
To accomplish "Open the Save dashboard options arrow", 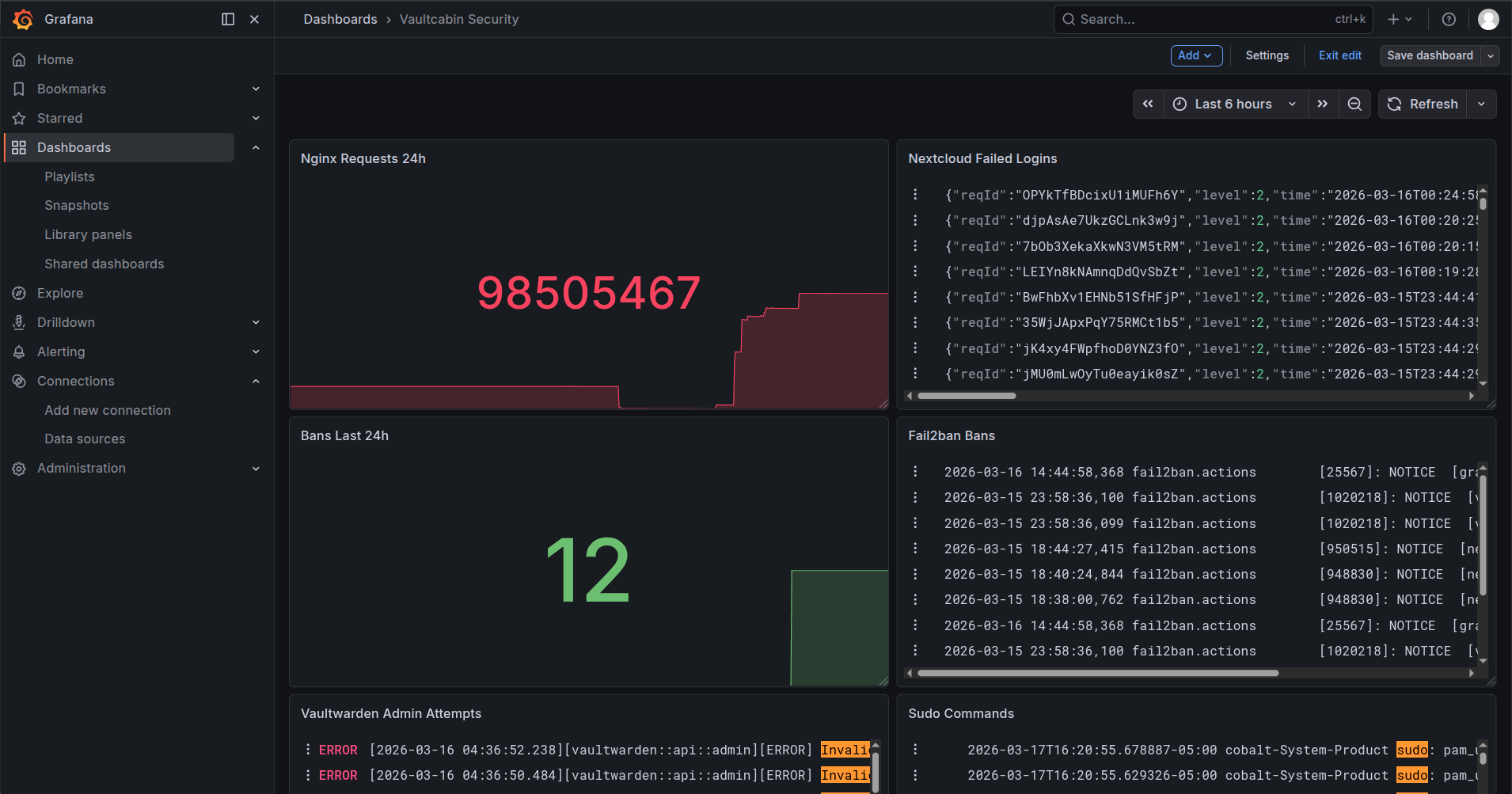I will pyautogui.click(x=1491, y=55).
